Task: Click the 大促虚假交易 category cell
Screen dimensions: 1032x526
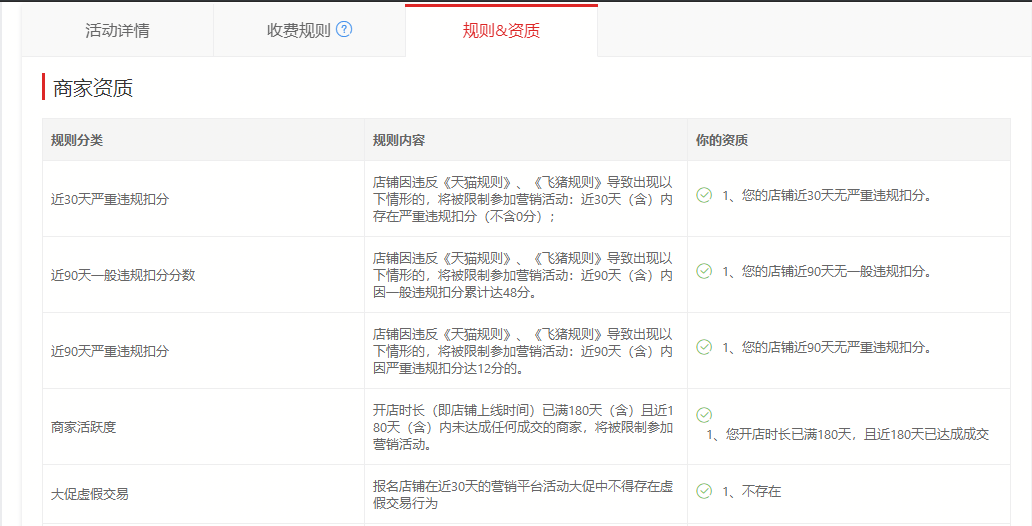Action: point(90,494)
